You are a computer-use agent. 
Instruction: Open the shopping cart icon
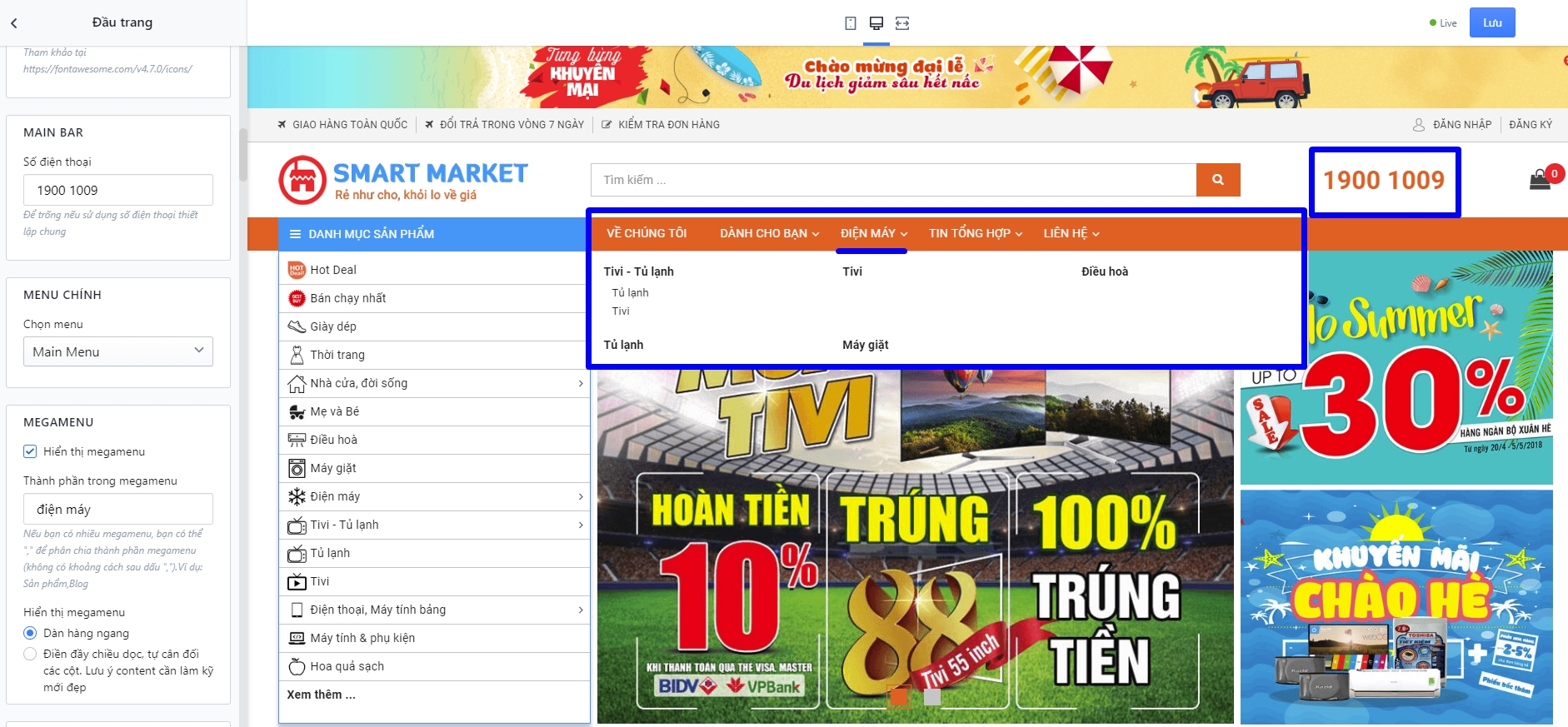click(x=1540, y=180)
